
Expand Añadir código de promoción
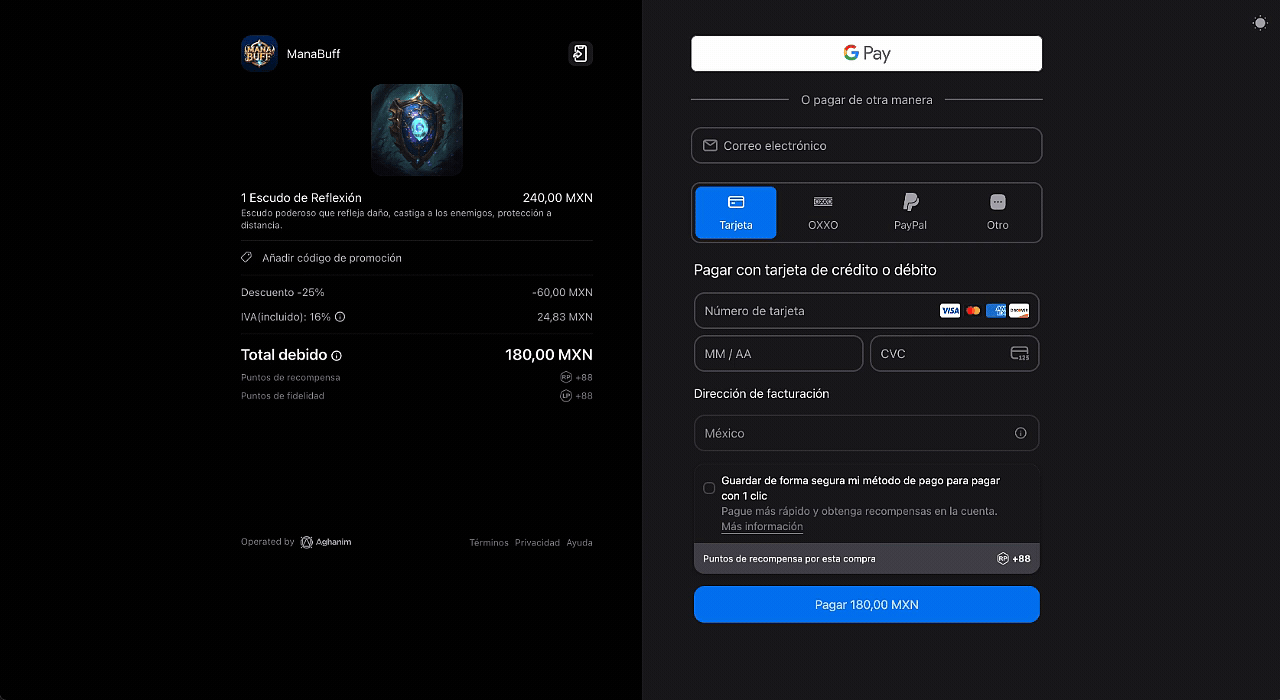(332, 258)
